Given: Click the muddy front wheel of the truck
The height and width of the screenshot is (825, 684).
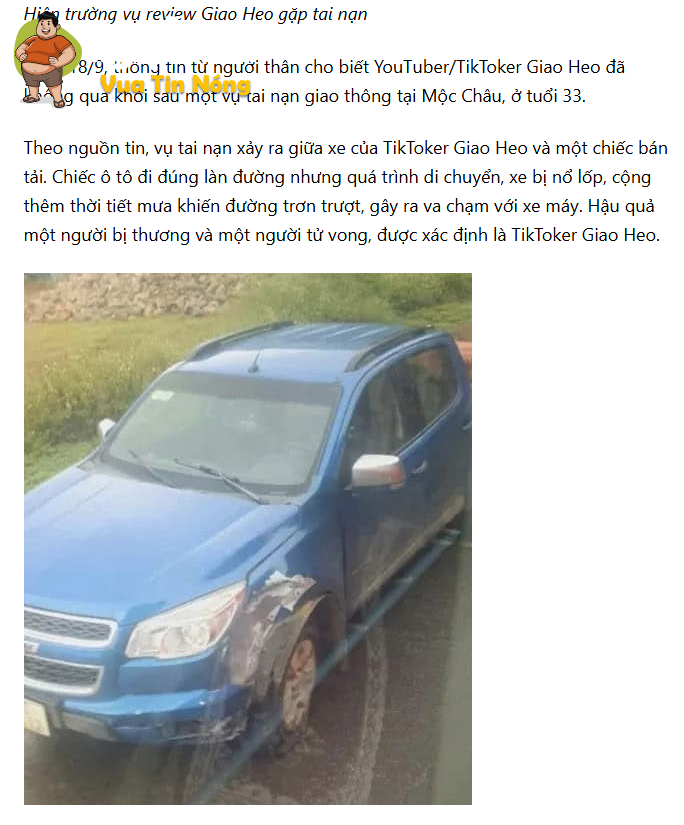Looking at the screenshot, I should pyautogui.click(x=298, y=681).
